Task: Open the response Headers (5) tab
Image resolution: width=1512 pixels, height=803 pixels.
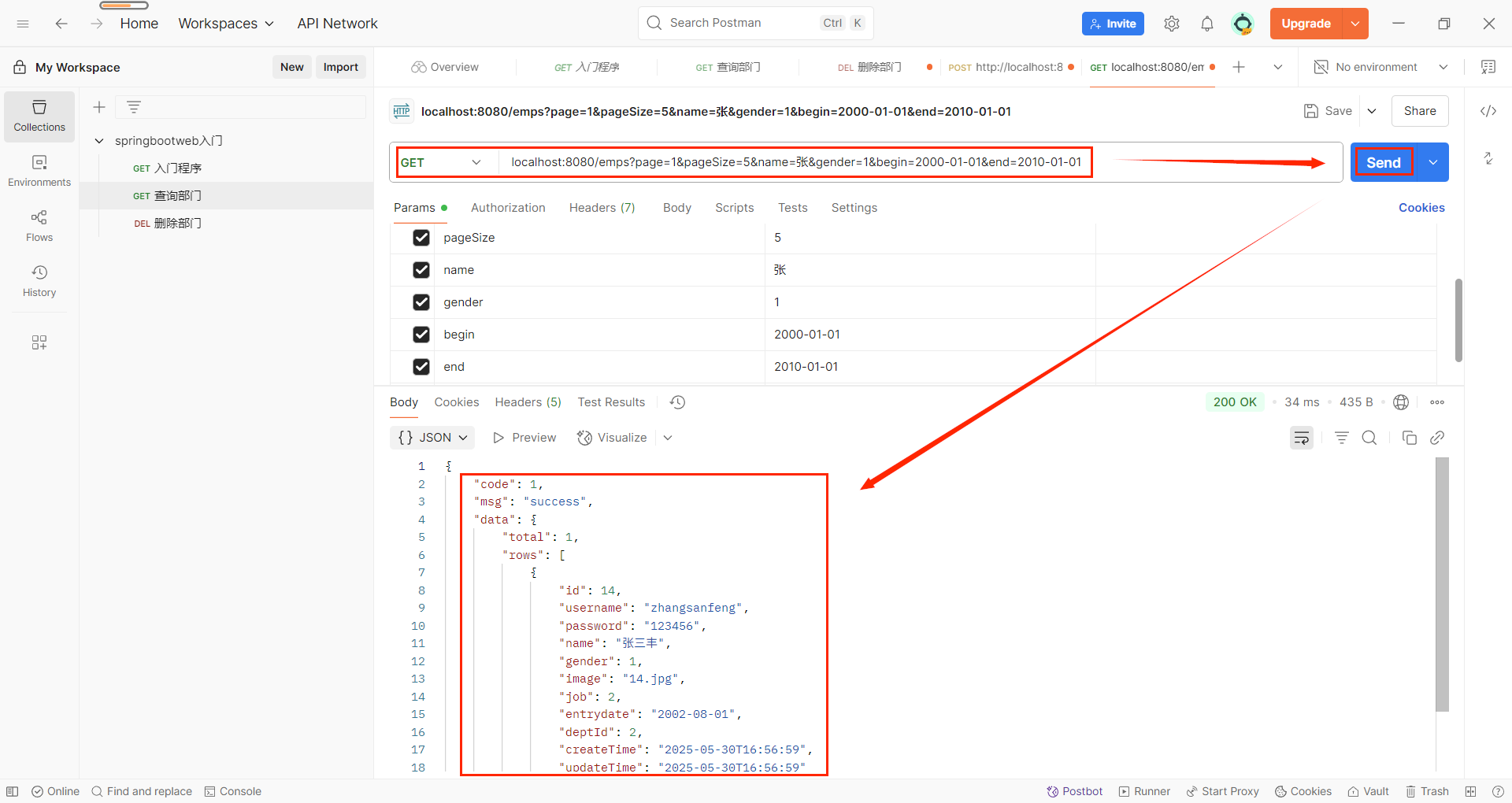Action: pyautogui.click(x=528, y=402)
